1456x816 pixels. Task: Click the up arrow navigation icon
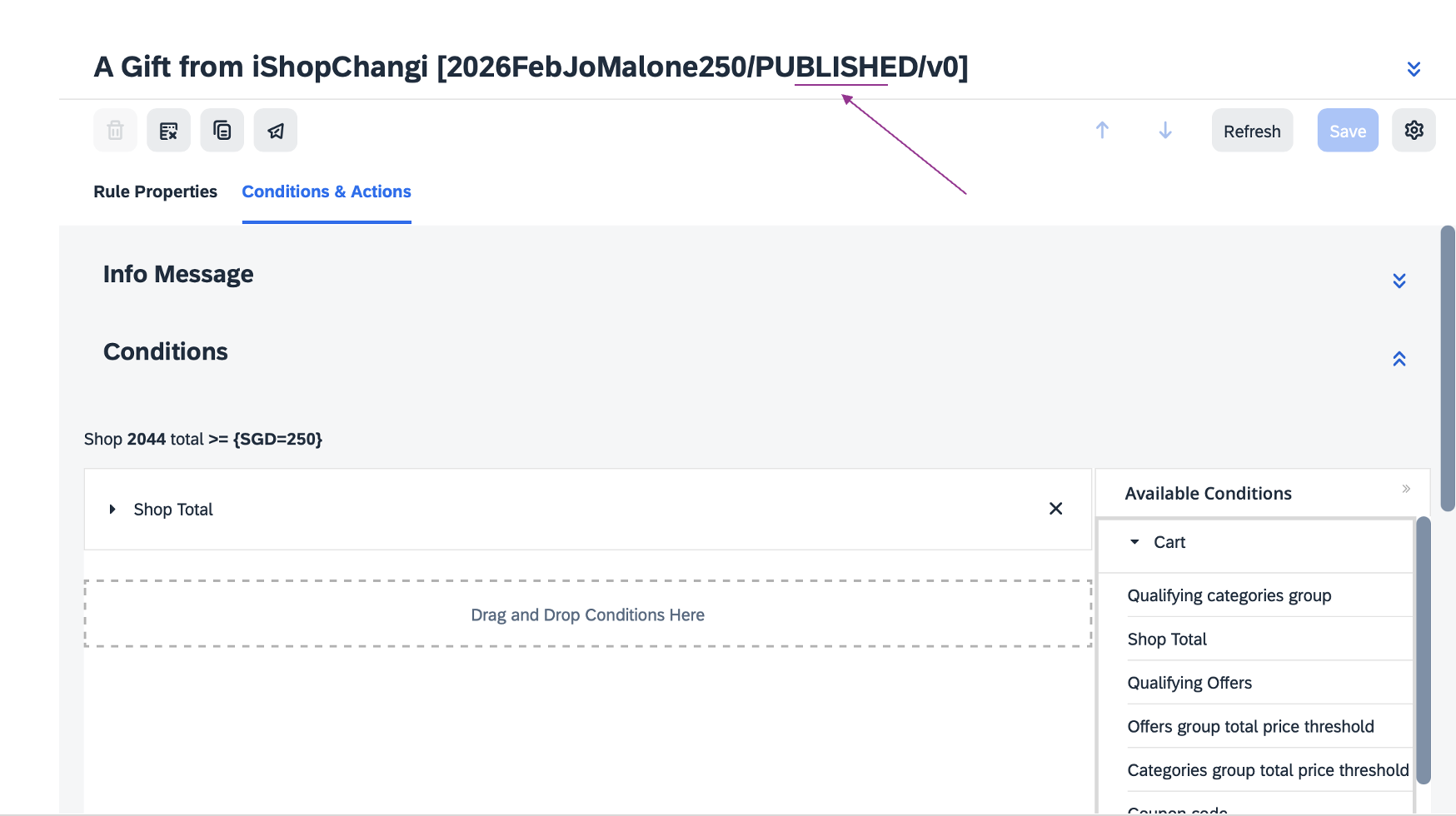click(1102, 131)
